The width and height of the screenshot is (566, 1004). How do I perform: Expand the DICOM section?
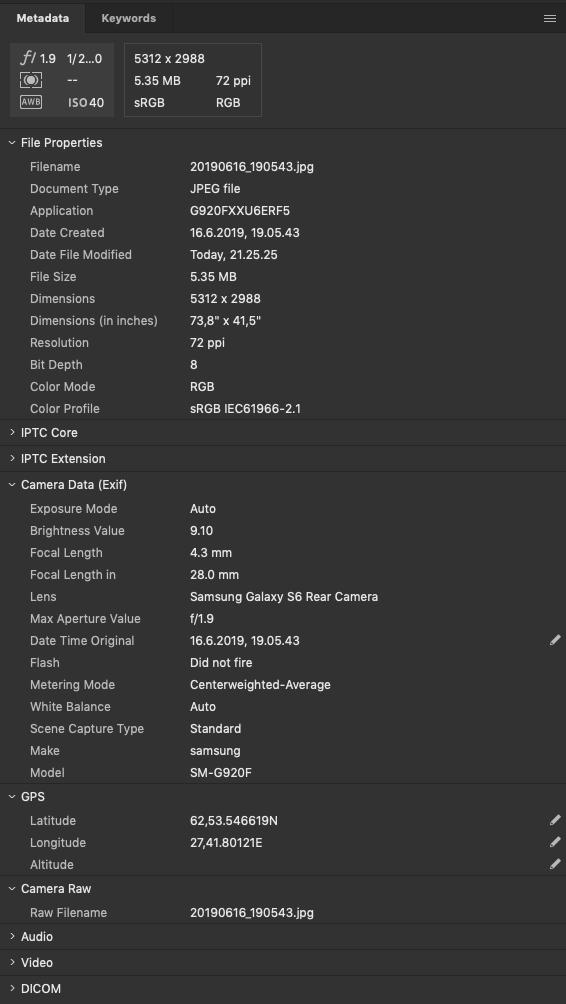(12, 989)
